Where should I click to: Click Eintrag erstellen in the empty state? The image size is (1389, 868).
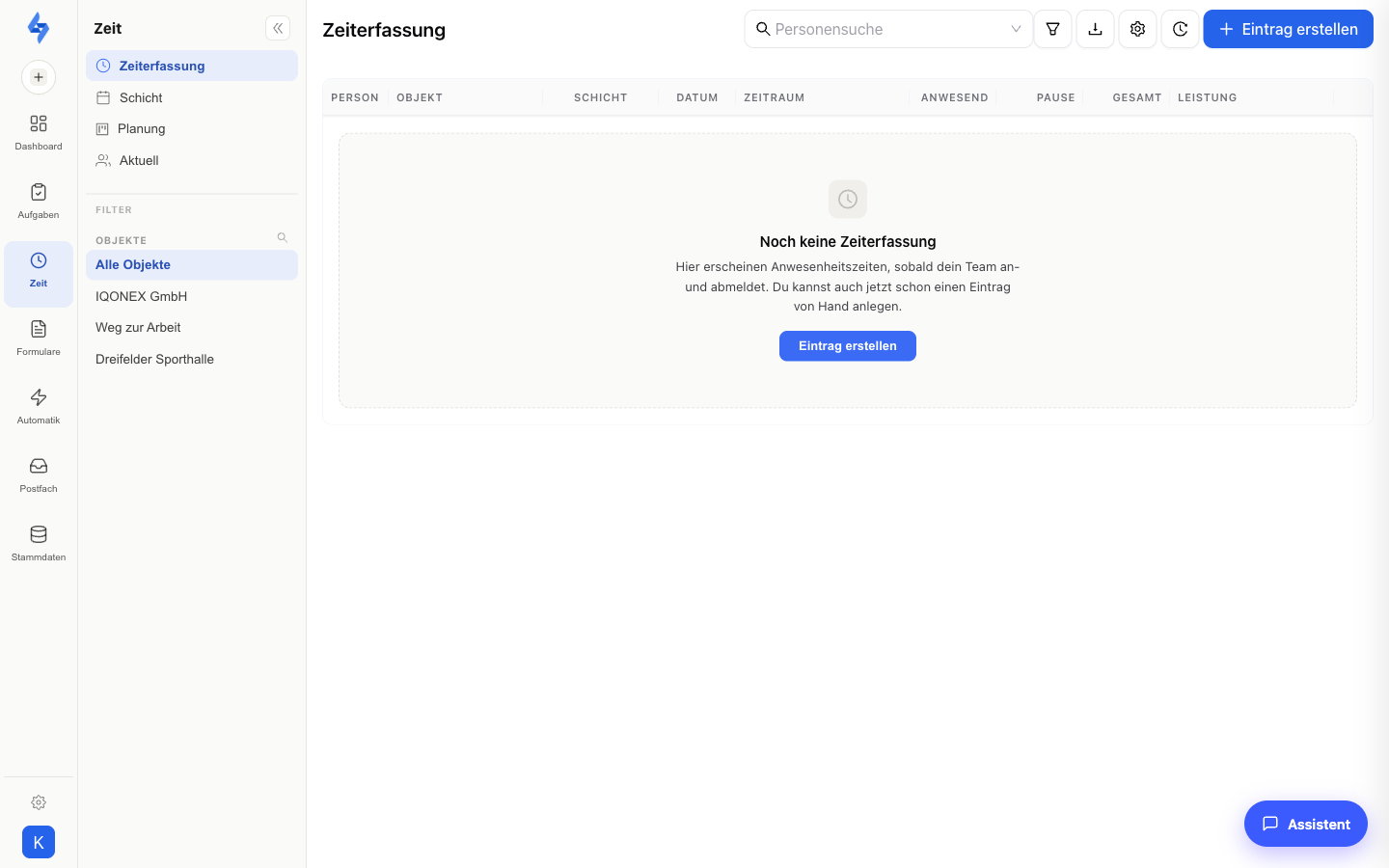pos(848,346)
